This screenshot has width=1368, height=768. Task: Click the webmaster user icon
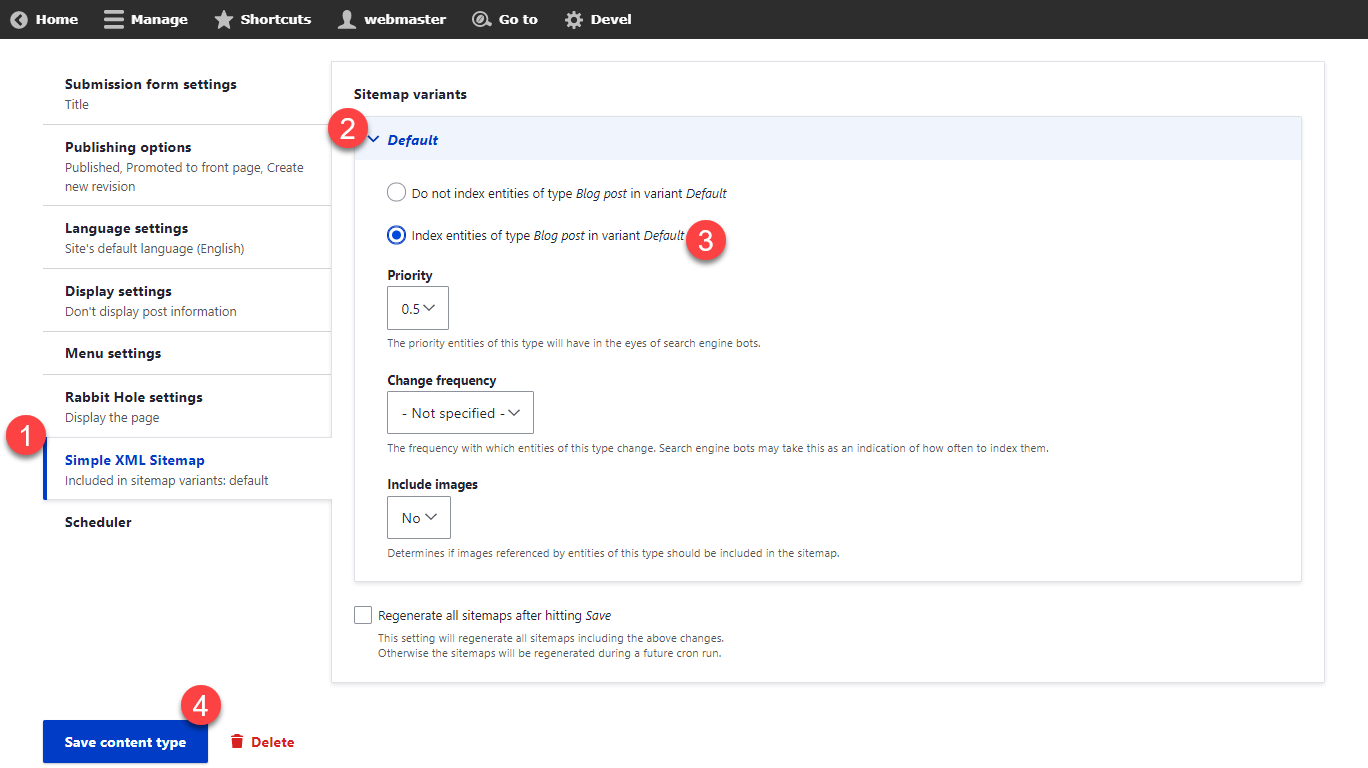coord(347,19)
